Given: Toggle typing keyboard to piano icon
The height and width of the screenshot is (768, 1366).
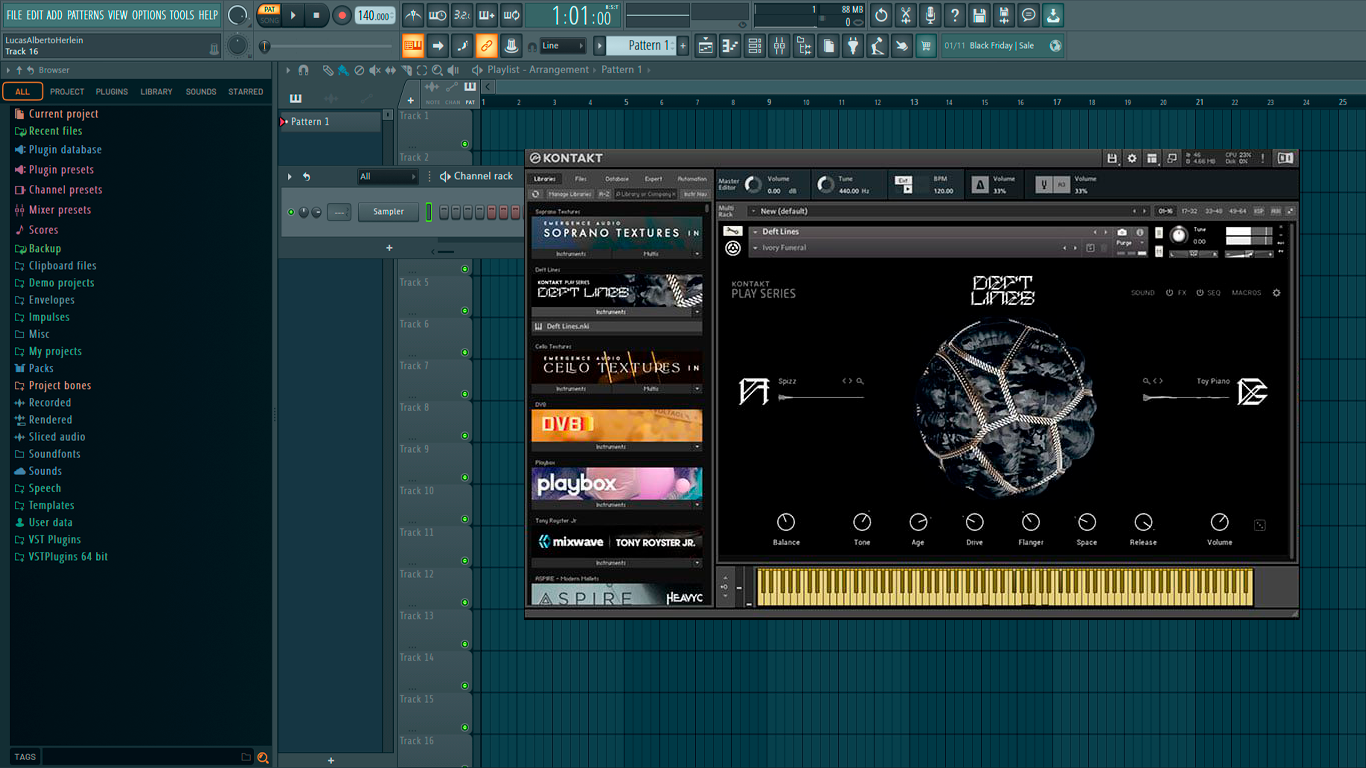Looking at the screenshot, I should pyautogui.click(x=413, y=46).
